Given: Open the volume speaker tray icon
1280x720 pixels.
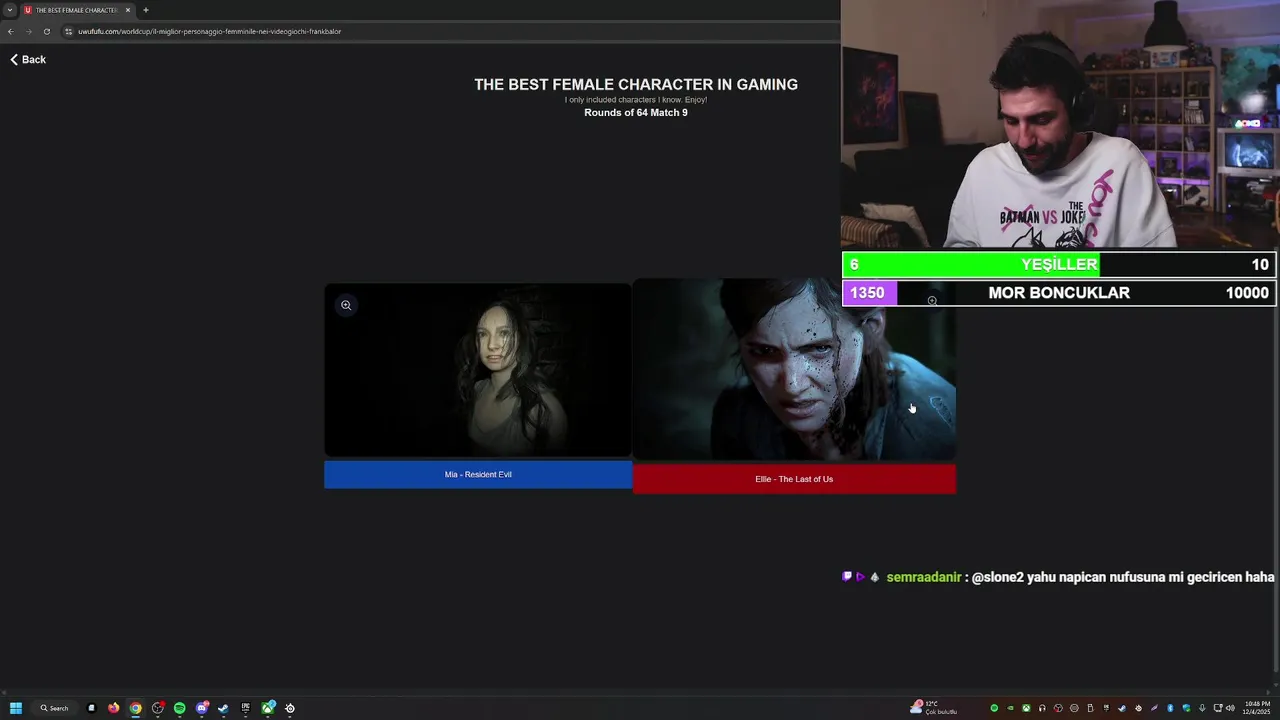Looking at the screenshot, I should 1230,708.
